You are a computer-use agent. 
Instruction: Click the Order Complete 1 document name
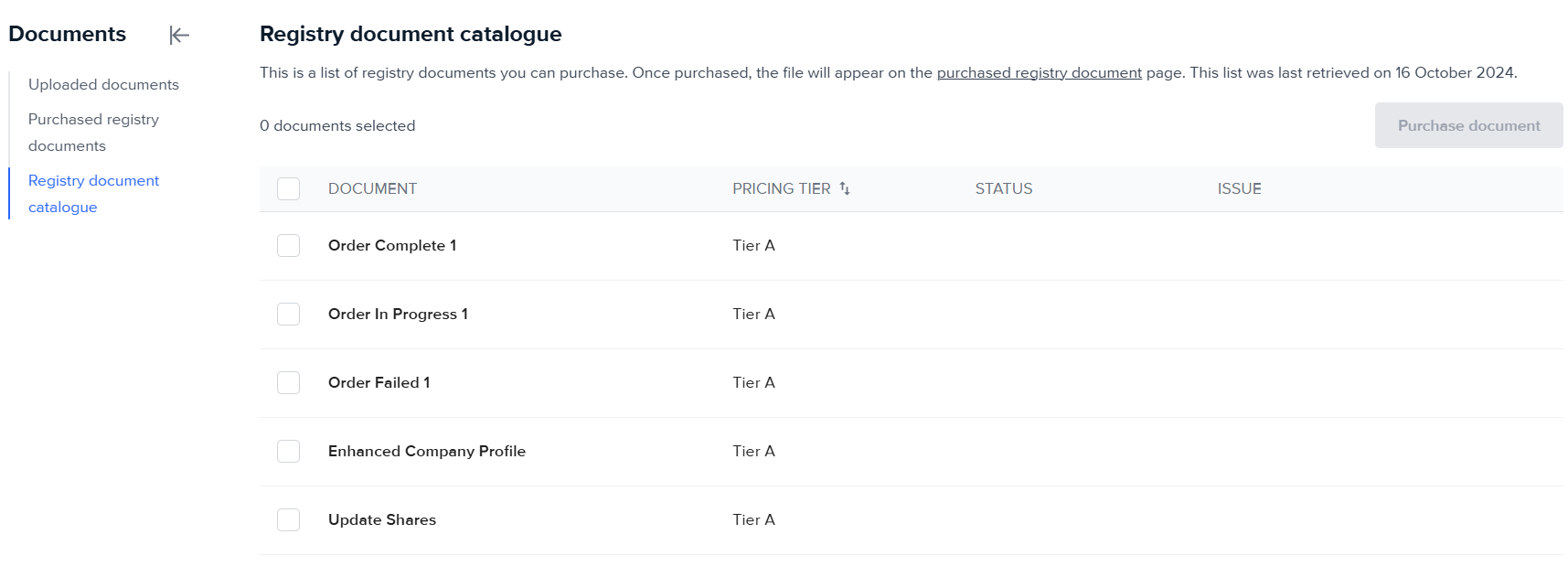[x=391, y=245]
